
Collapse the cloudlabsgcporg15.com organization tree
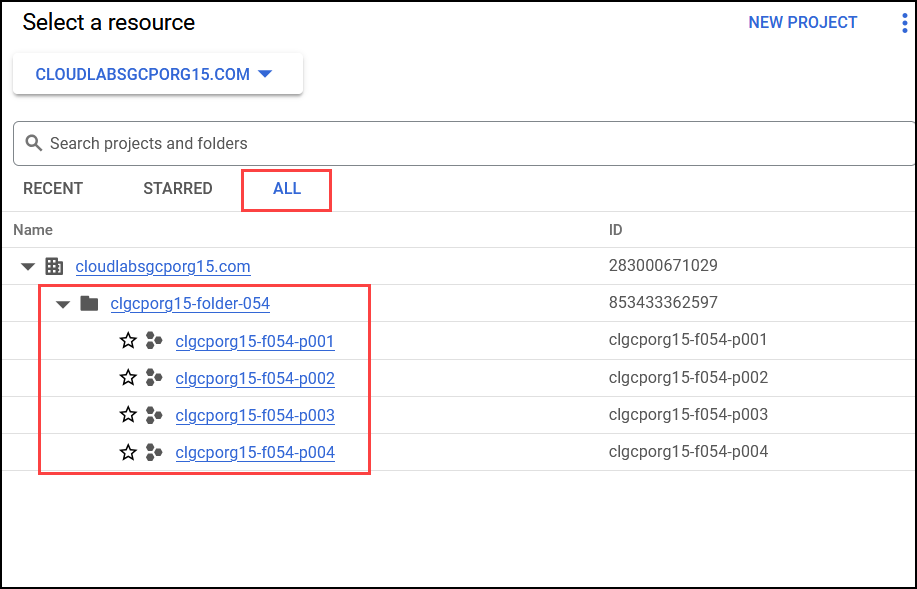[x=27, y=267]
